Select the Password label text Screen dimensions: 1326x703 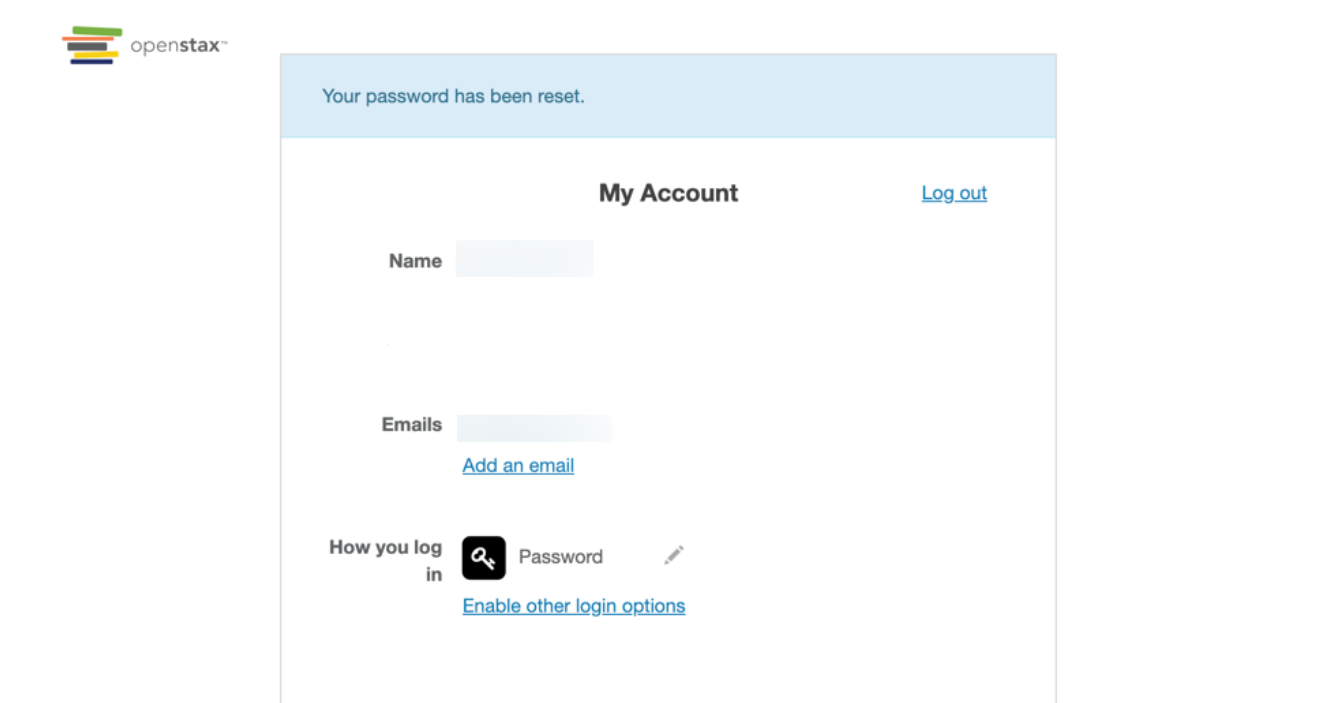click(560, 557)
